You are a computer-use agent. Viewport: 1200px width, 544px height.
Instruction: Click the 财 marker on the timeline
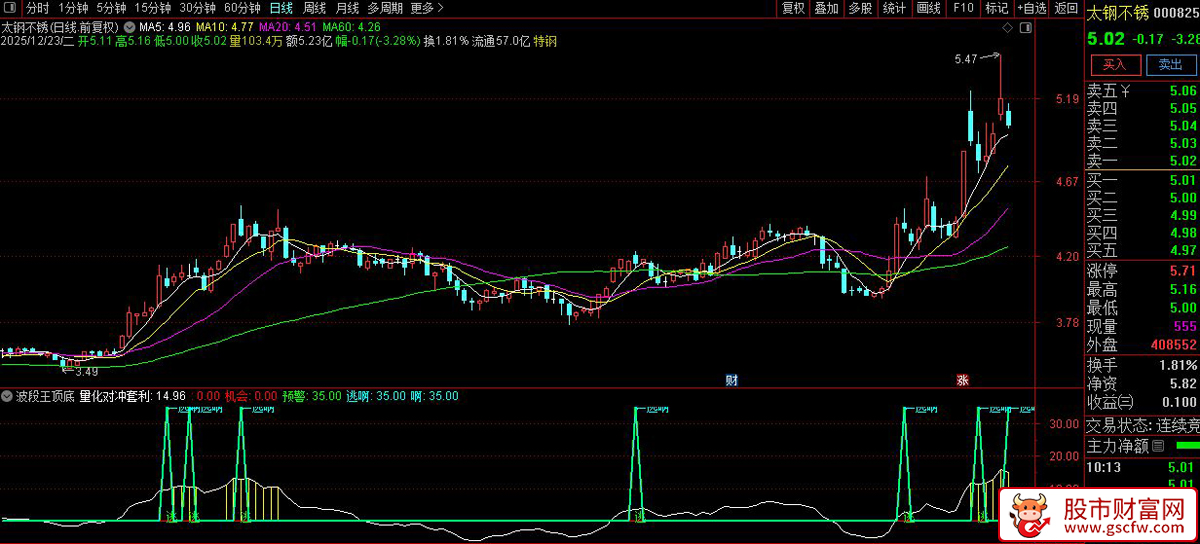(x=732, y=381)
